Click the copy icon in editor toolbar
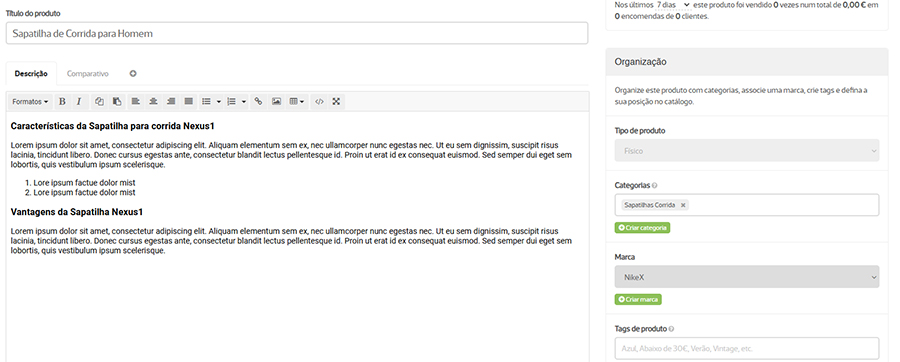This screenshot has width=900, height=362. click(x=99, y=102)
